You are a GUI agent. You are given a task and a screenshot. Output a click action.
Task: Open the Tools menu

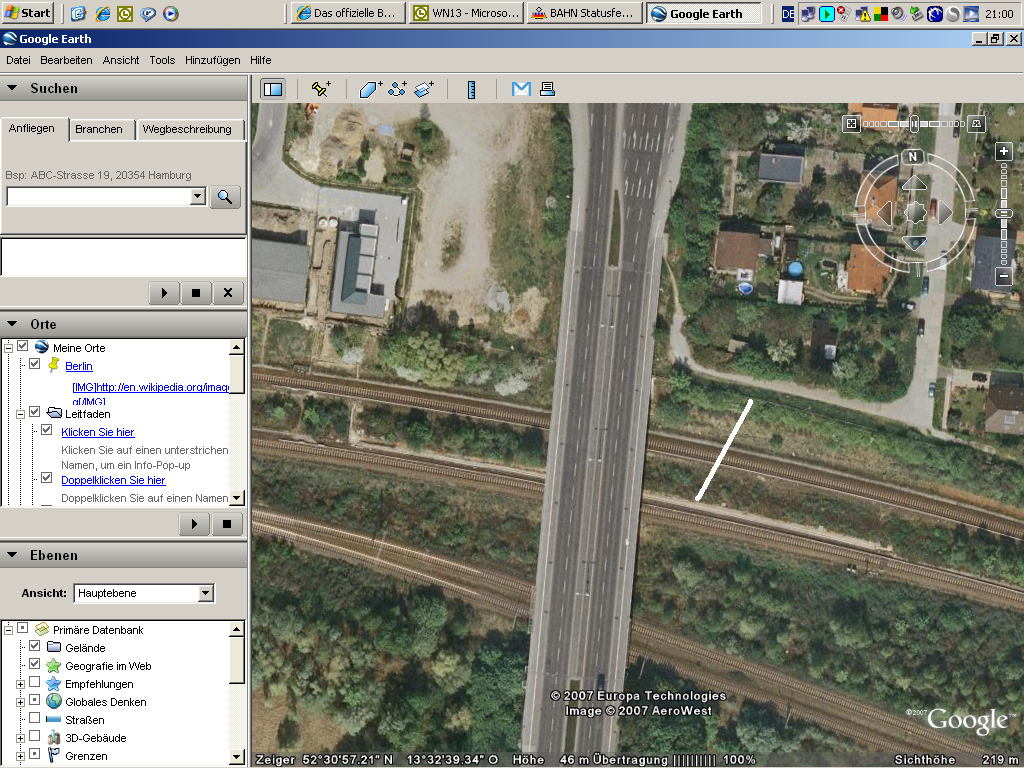point(162,60)
